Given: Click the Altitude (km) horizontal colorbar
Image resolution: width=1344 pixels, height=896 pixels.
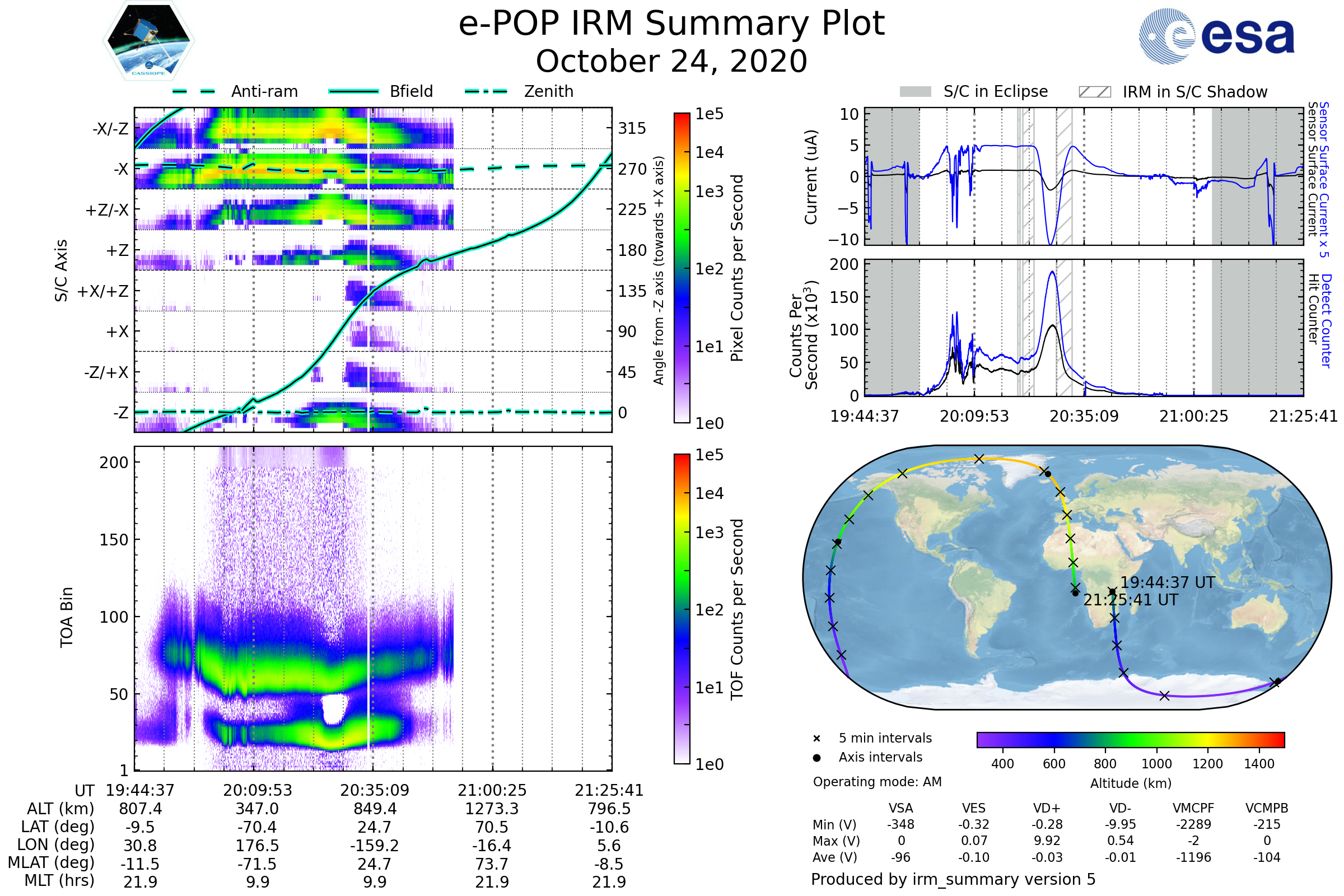Looking at the screenshot, I should click(x=1130, y=739).
